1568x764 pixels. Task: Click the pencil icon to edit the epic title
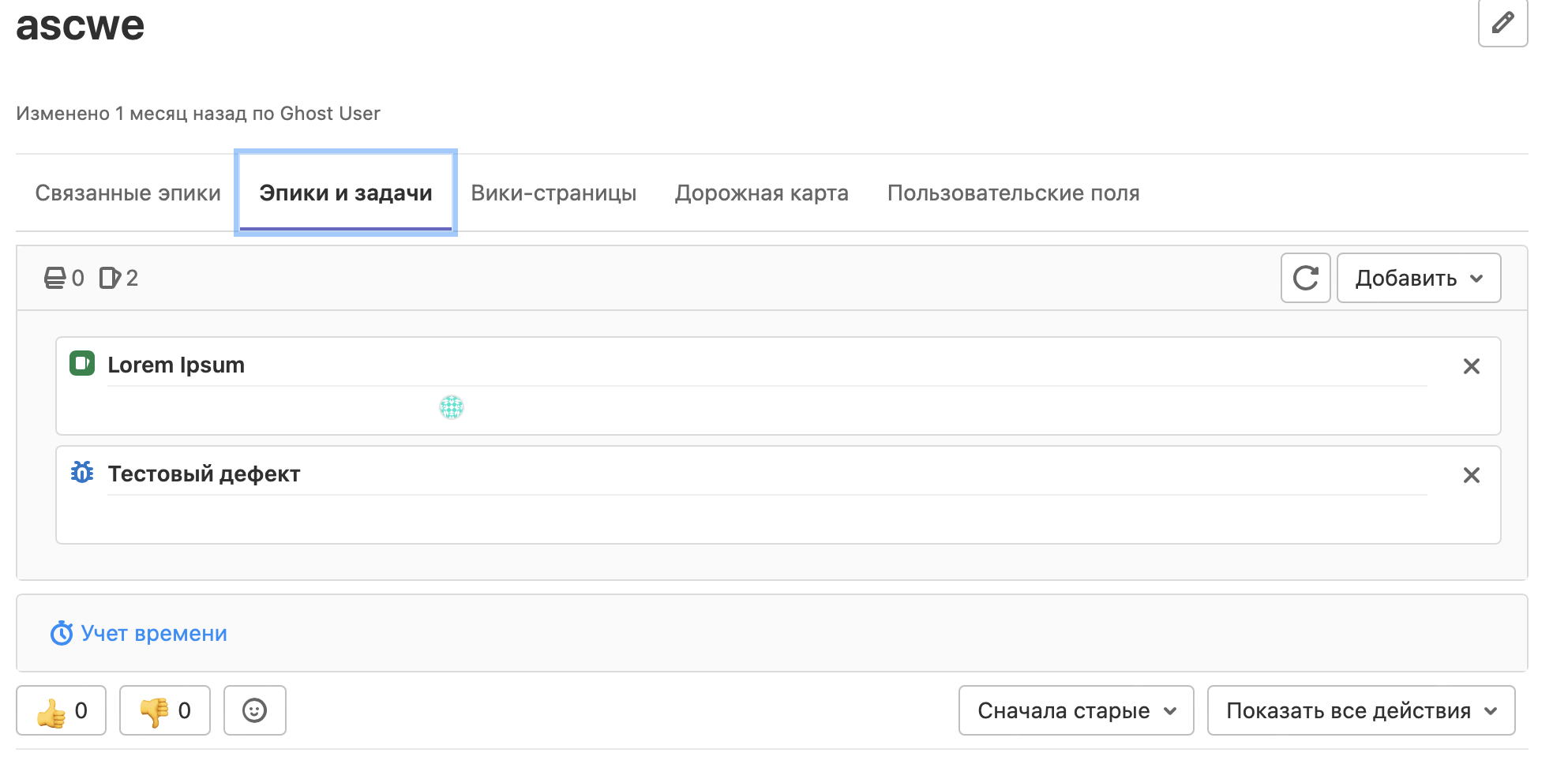(1502, 23)
